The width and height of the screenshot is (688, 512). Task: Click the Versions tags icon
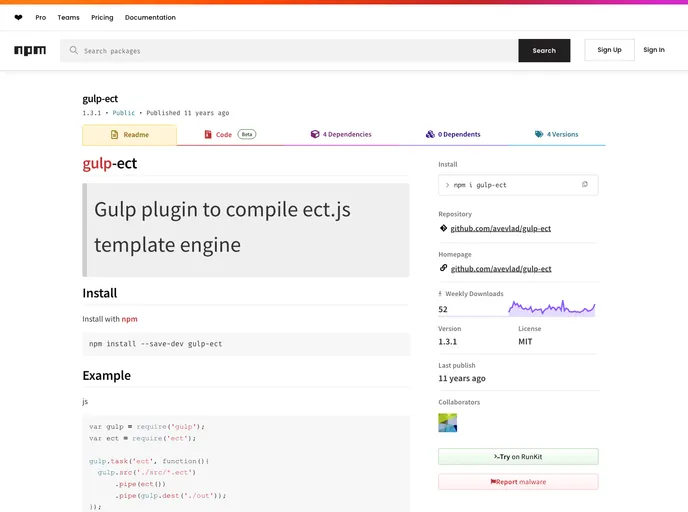[539, 134]
